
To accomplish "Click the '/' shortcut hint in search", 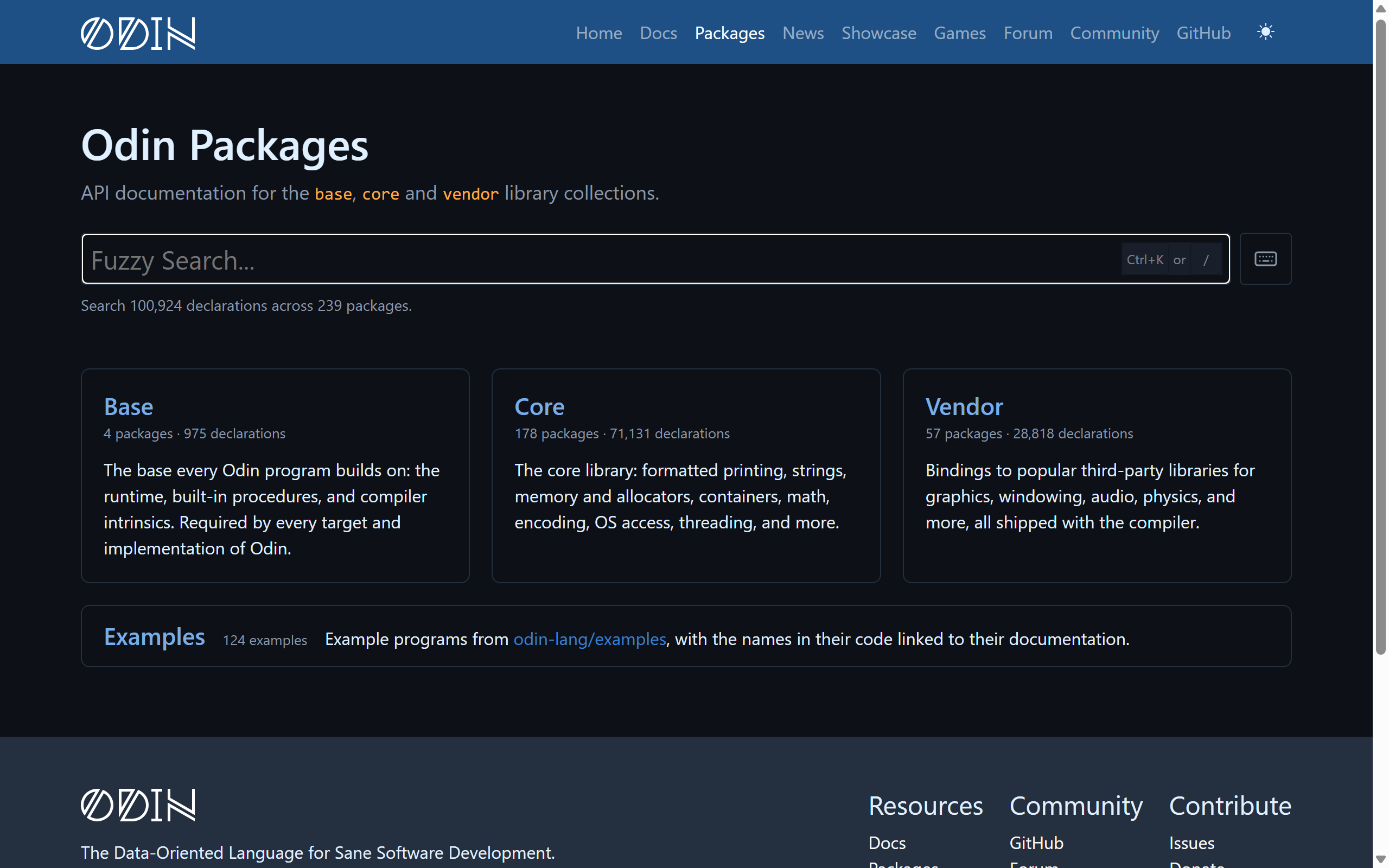I will tap(1206, 259).
